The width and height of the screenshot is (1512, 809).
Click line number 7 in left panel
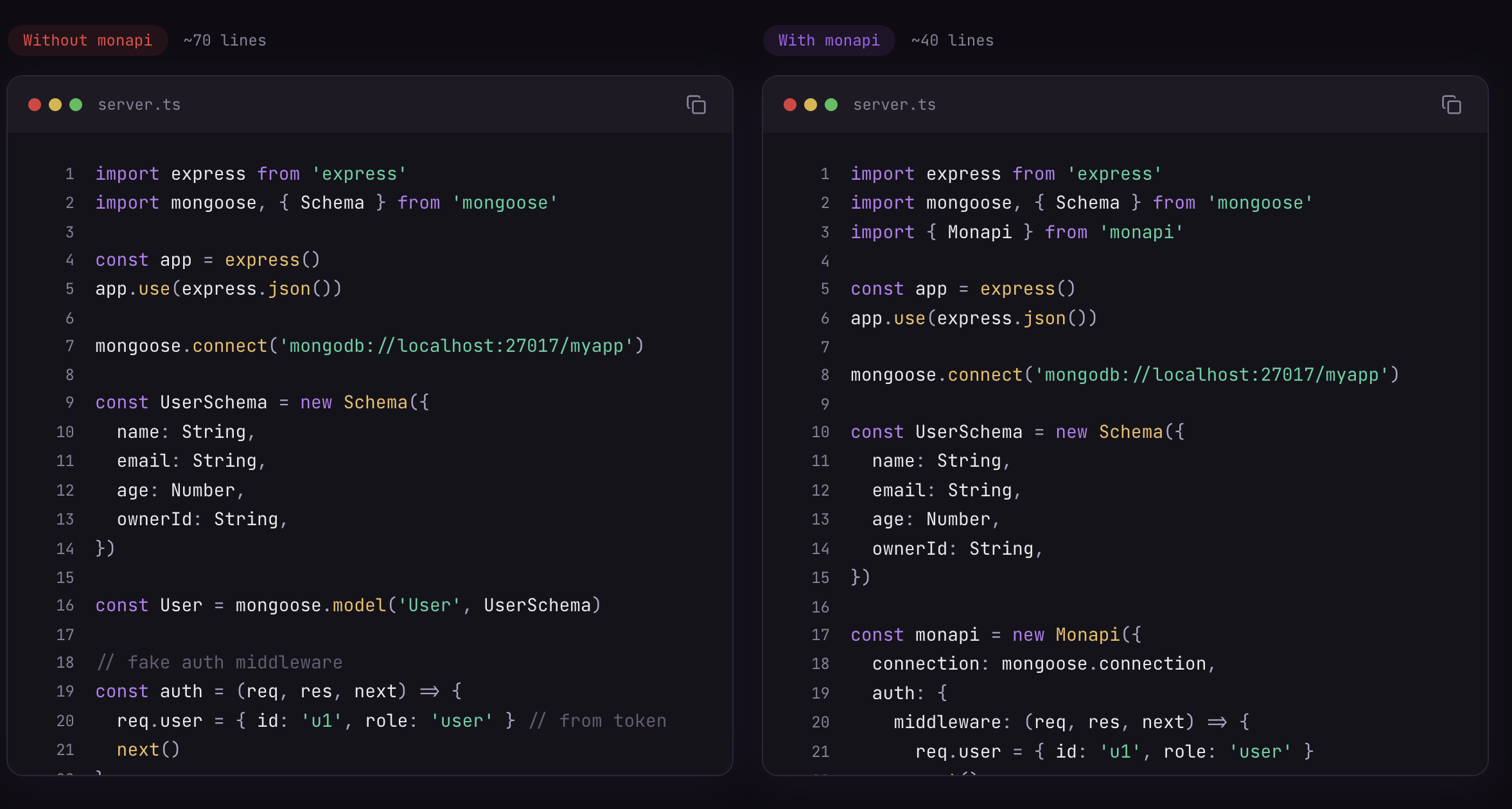click(69, 346)
